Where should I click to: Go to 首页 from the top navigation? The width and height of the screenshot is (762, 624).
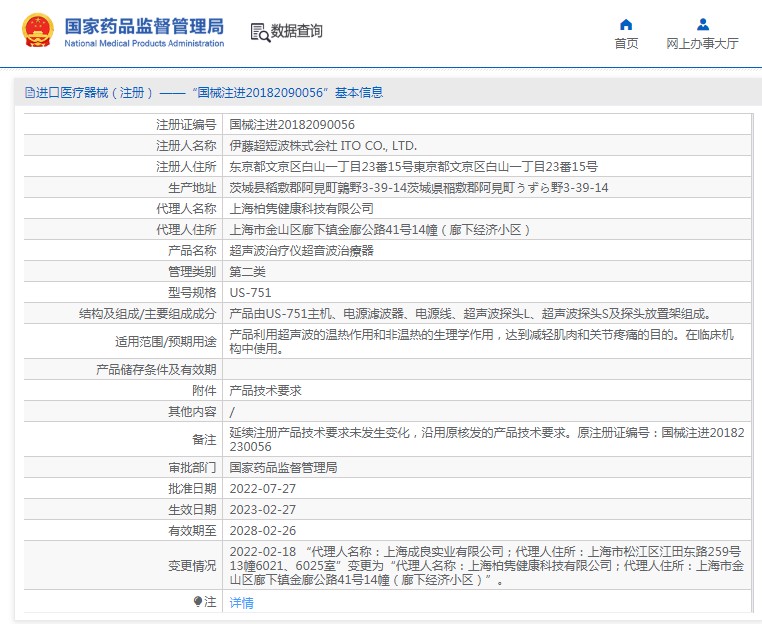tap(626, 44)
